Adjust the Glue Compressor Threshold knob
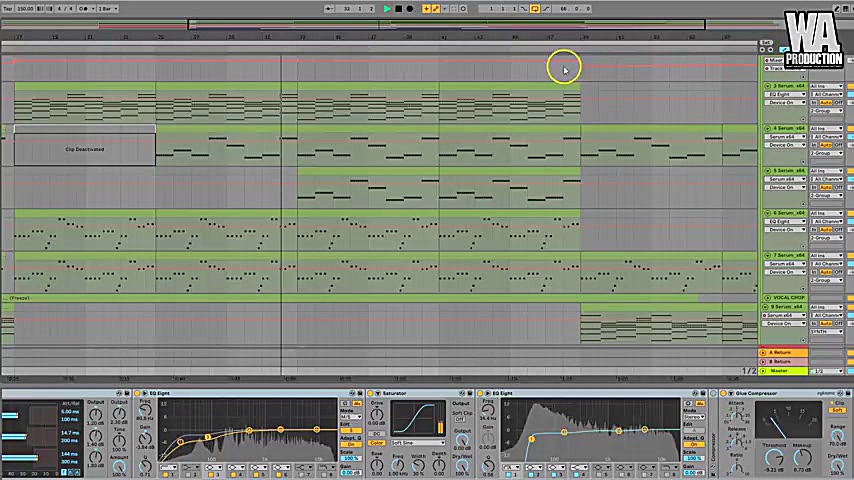The width and height of the screenshot is (854, 480). [774, 458]
